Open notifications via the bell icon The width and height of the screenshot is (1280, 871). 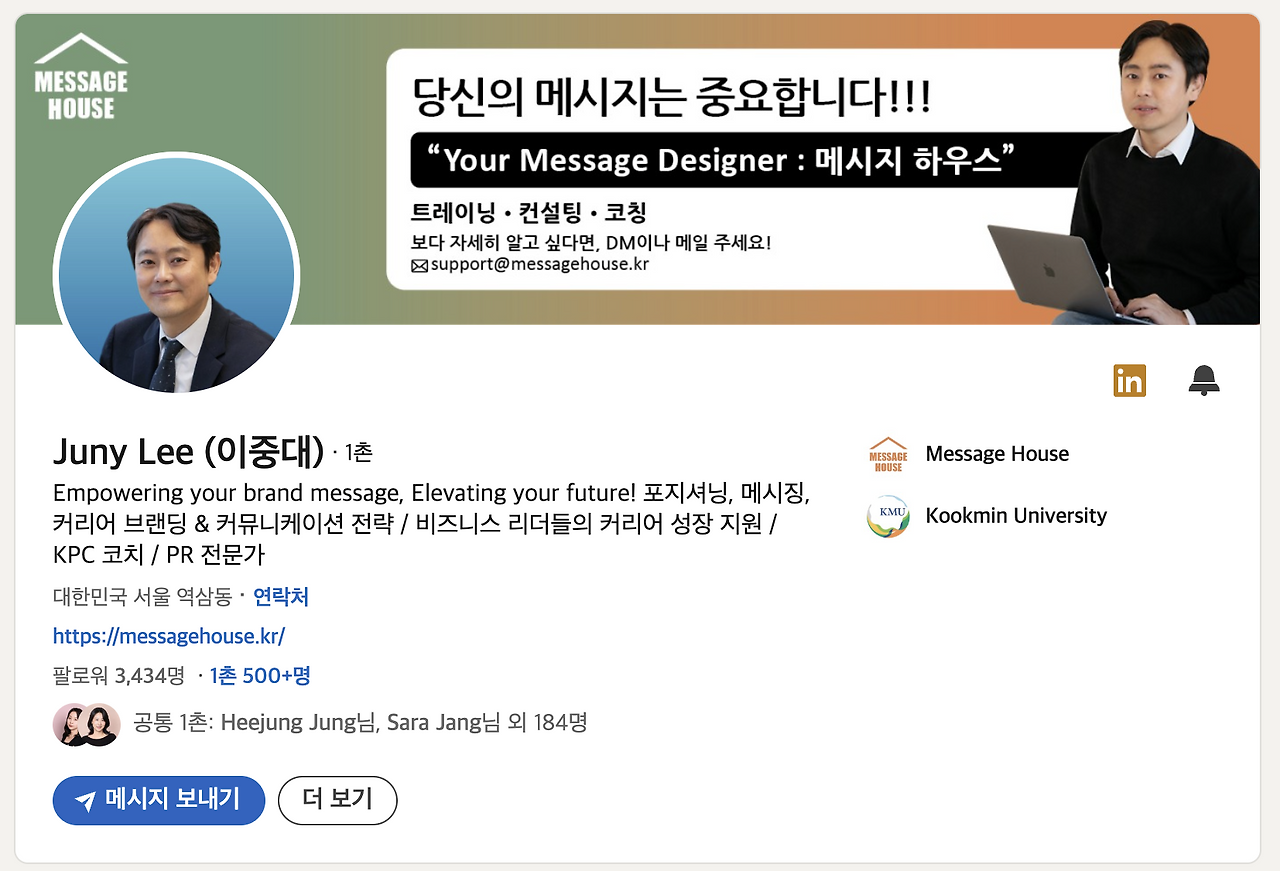pyautogui.click(x=1204, y=380)
